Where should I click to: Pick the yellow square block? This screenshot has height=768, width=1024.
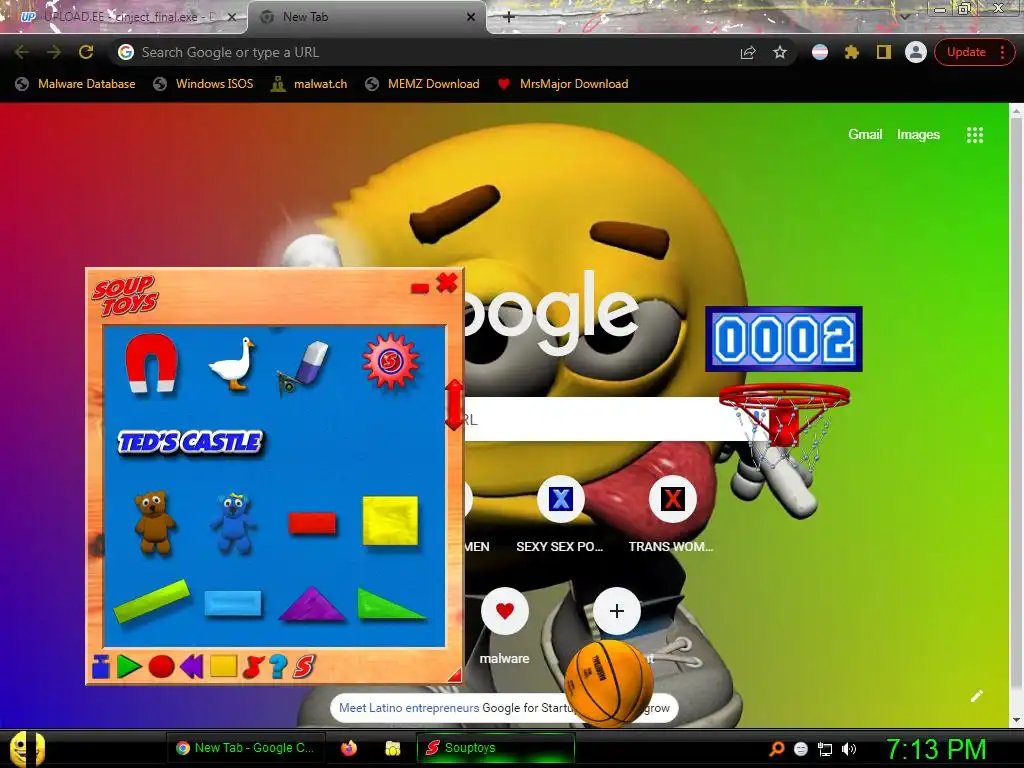click(390, 520)
